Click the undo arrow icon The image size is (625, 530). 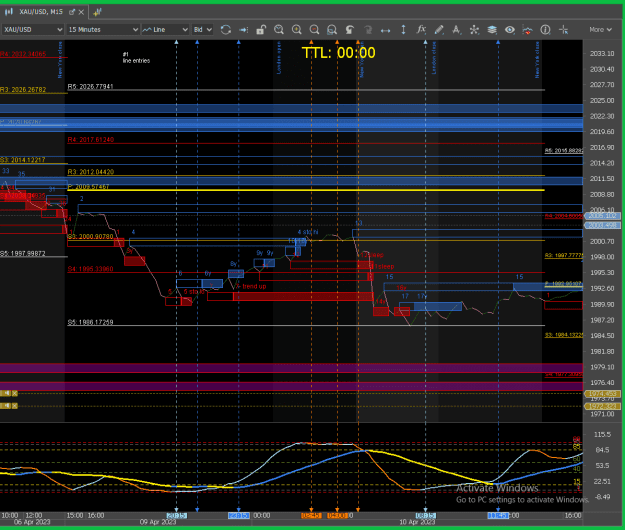pos(350,29)
